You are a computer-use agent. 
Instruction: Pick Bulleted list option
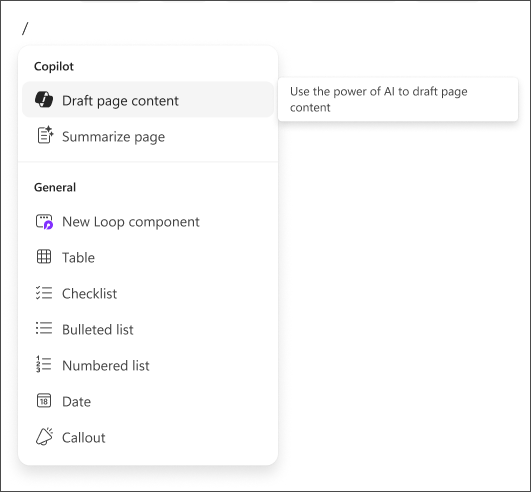pyautogui.click(x=148, y=329)
